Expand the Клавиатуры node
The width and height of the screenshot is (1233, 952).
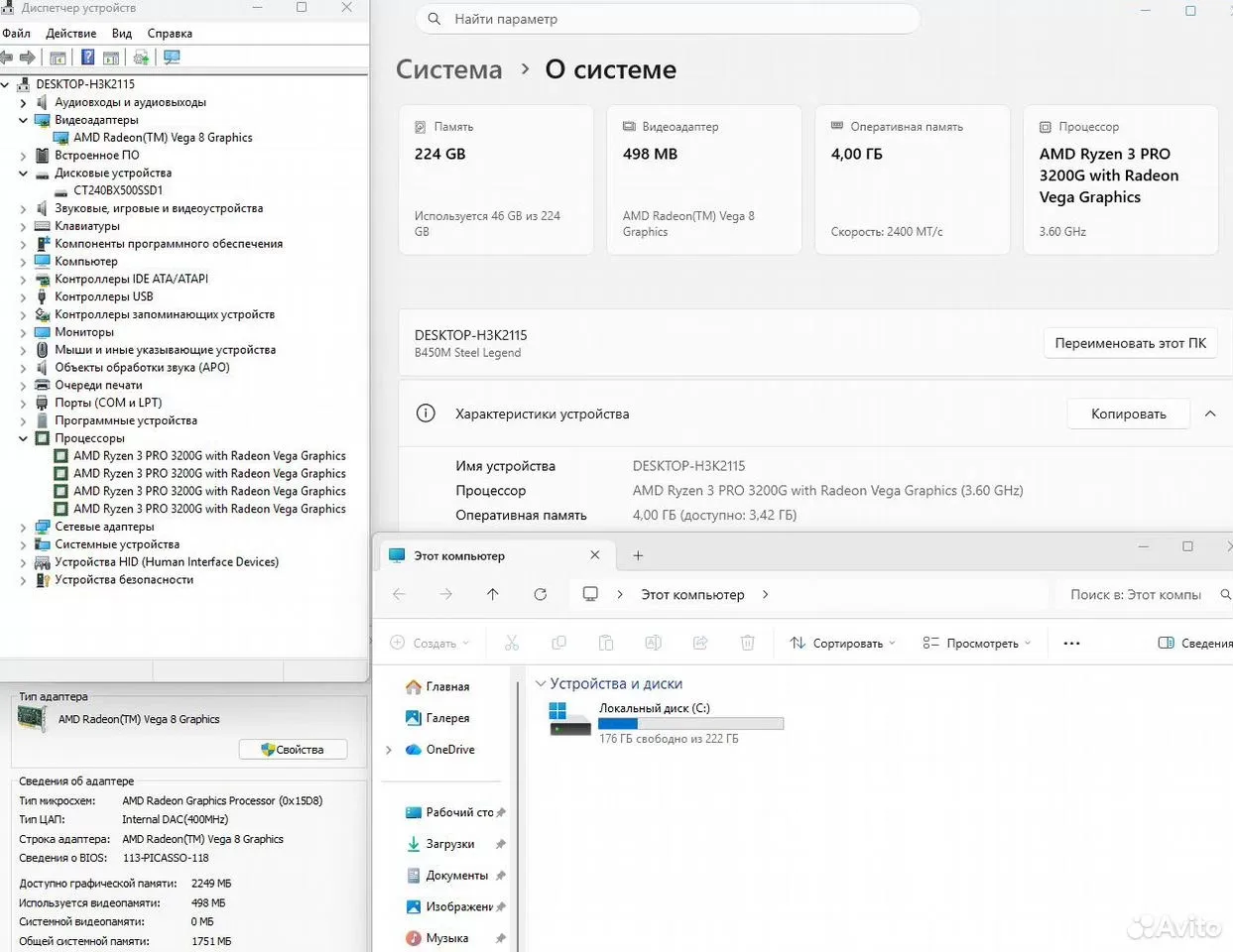[23, 226]
